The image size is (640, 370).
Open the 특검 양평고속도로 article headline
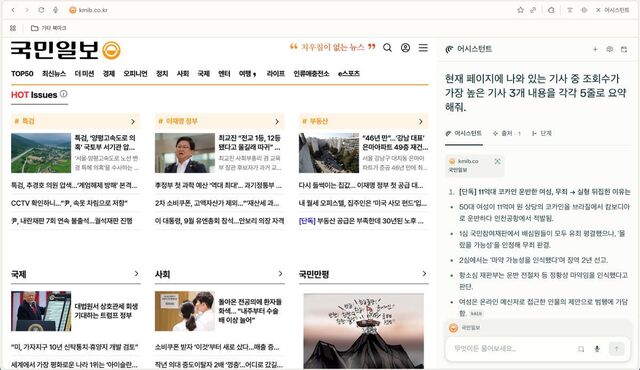(105, 142)
